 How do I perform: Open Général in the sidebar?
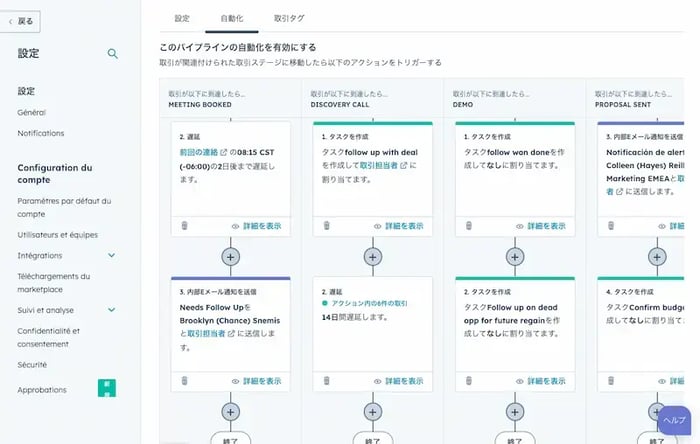point(32,112)
